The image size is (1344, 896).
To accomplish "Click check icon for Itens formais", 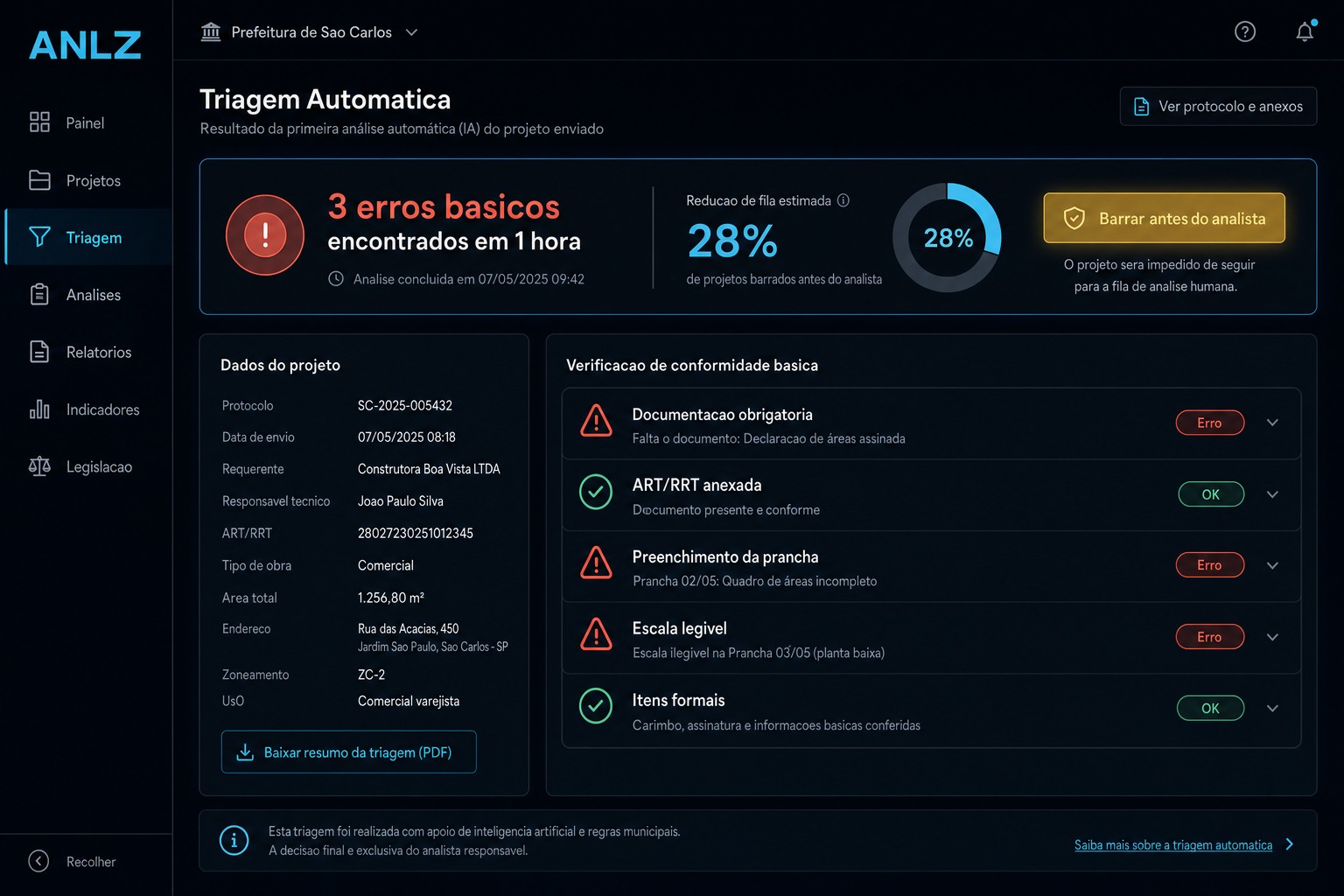I will click(x=596, y=706).
